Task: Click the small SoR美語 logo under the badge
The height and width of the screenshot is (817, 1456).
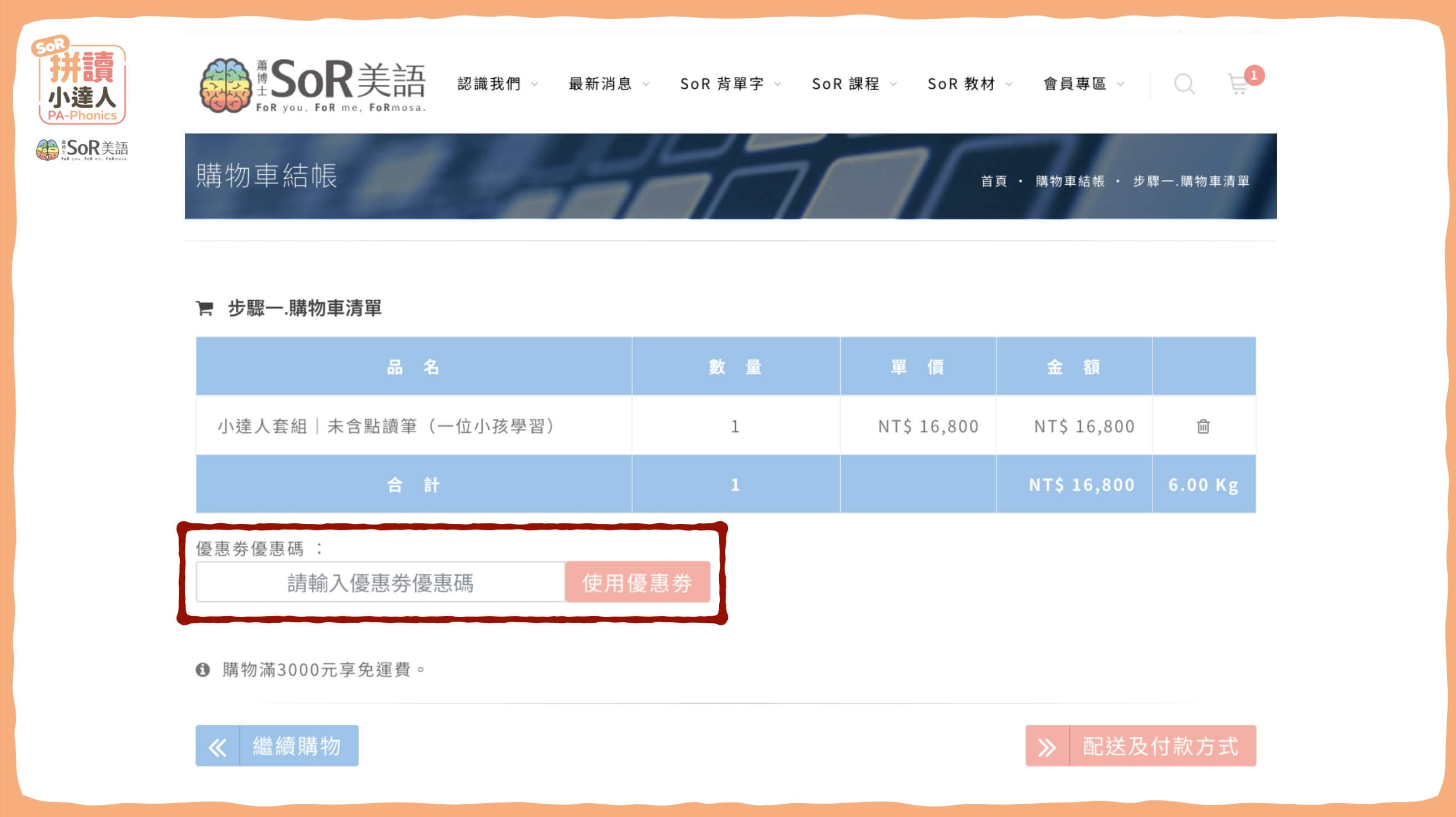Action: [82, 150]
